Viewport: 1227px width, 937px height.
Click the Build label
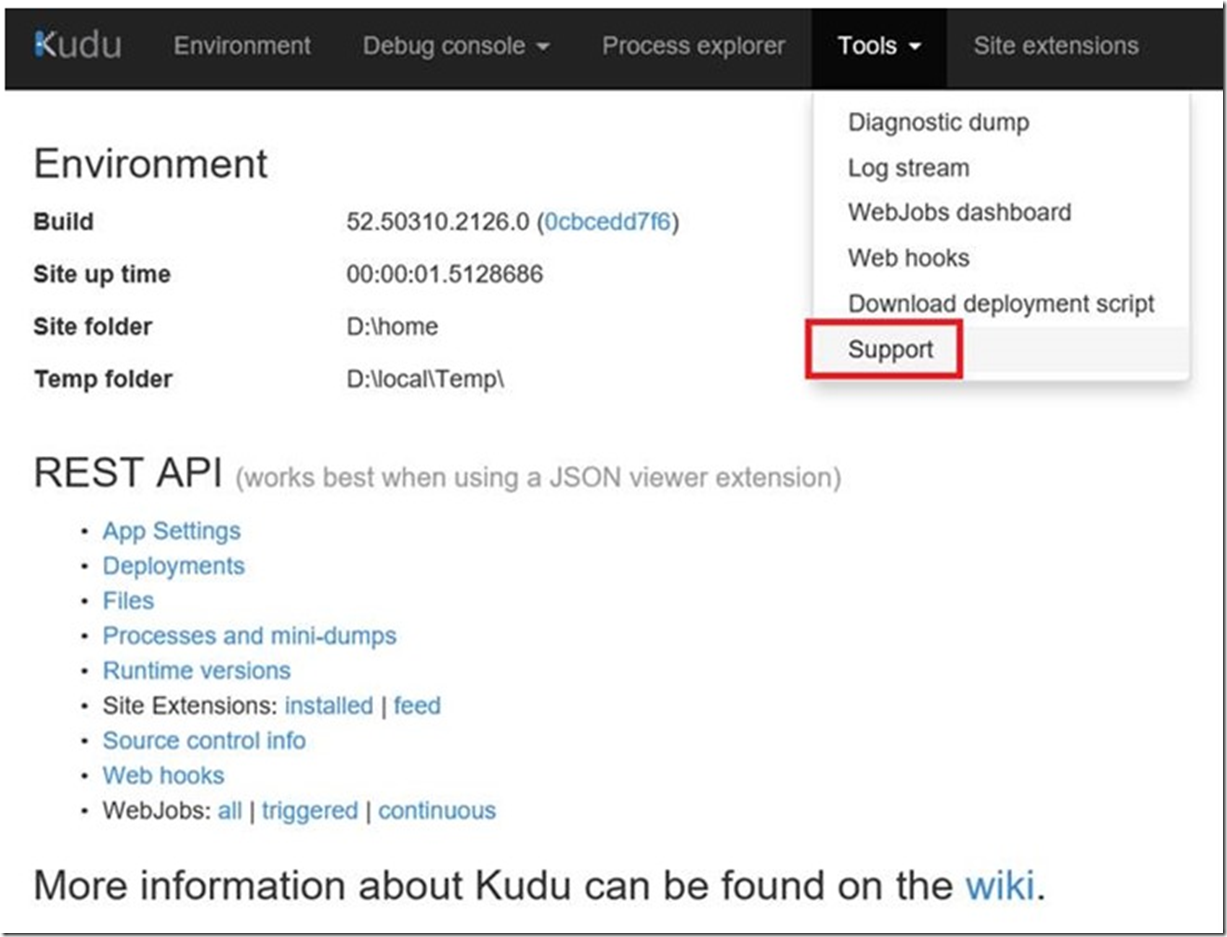click(63, 222)
